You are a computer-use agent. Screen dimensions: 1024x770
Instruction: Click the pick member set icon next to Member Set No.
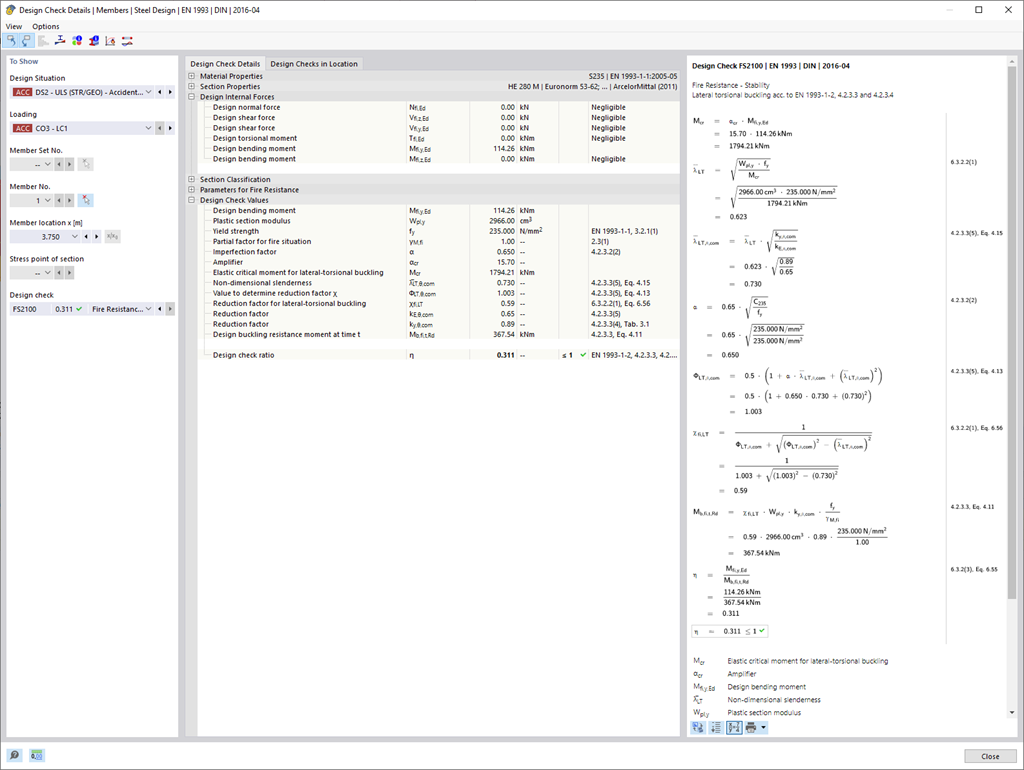tap(86, 164)
